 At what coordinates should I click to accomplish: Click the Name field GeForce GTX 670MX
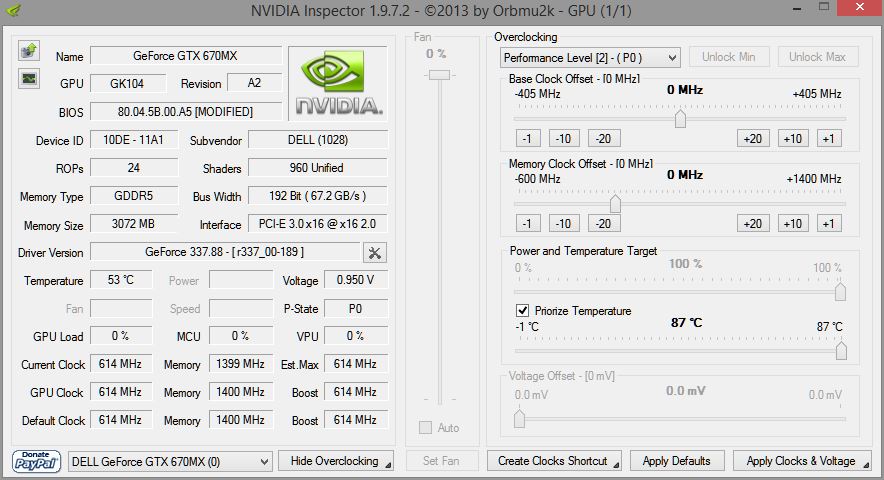coord(185,56)
